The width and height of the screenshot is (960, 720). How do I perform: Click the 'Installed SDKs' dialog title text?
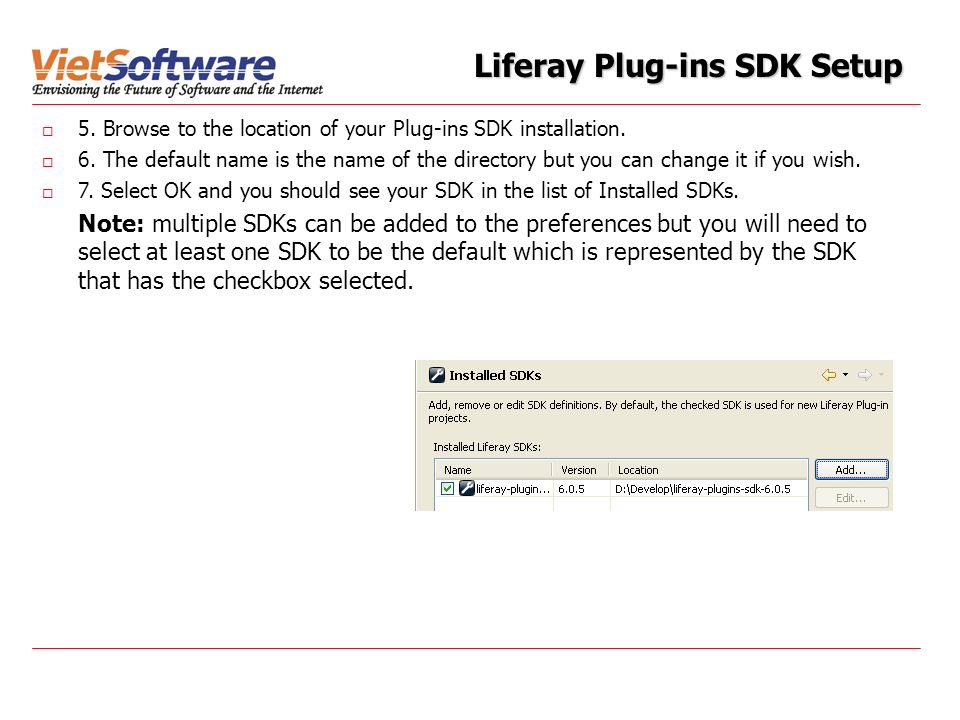coord(495,375)
